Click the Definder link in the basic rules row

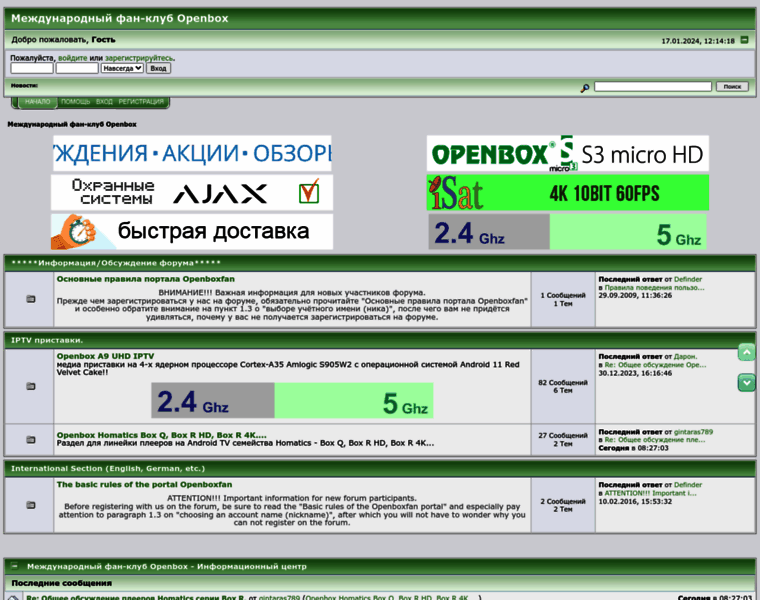click(x=688, y=485)
